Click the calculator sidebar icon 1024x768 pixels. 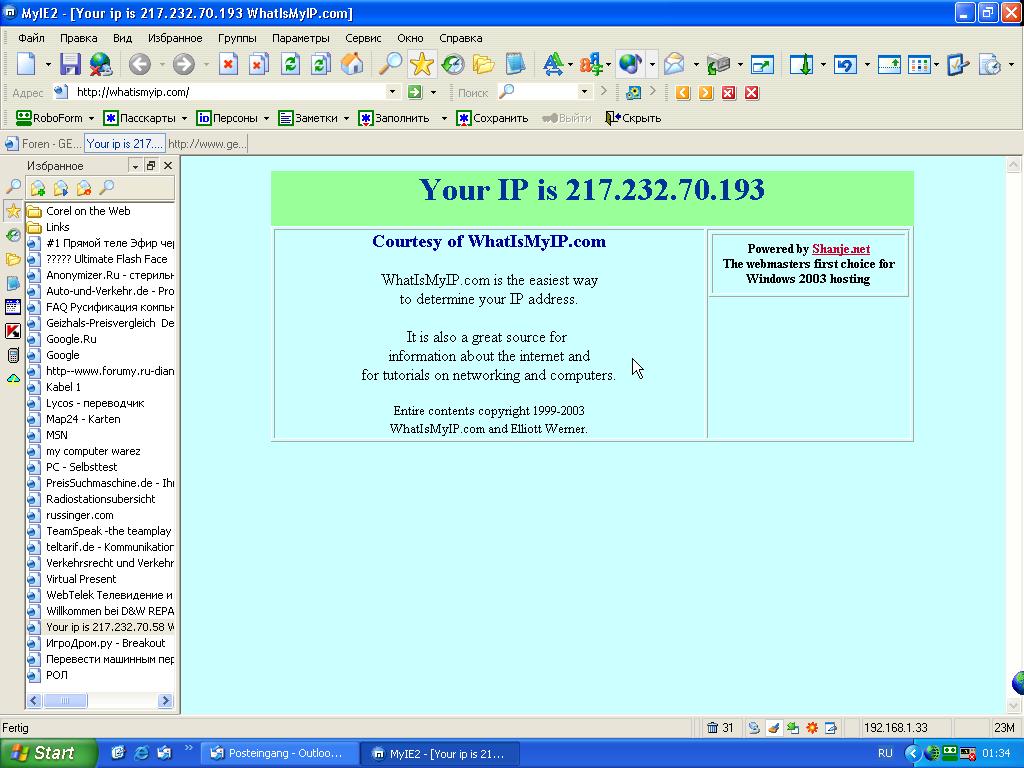[12, 355]
